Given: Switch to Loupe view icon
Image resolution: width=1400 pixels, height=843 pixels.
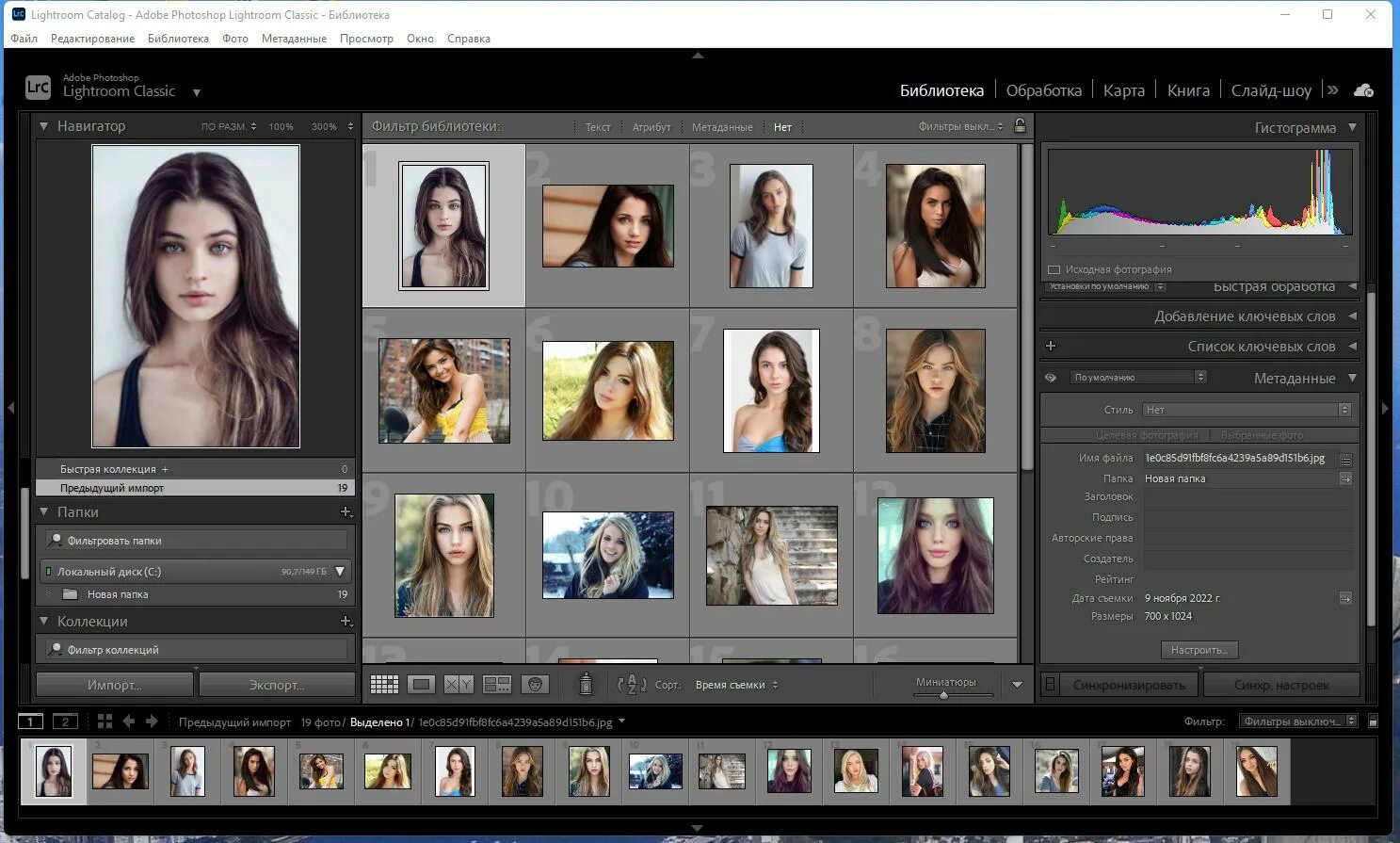Looking at the screenshot, I should [x=421, y=685].
